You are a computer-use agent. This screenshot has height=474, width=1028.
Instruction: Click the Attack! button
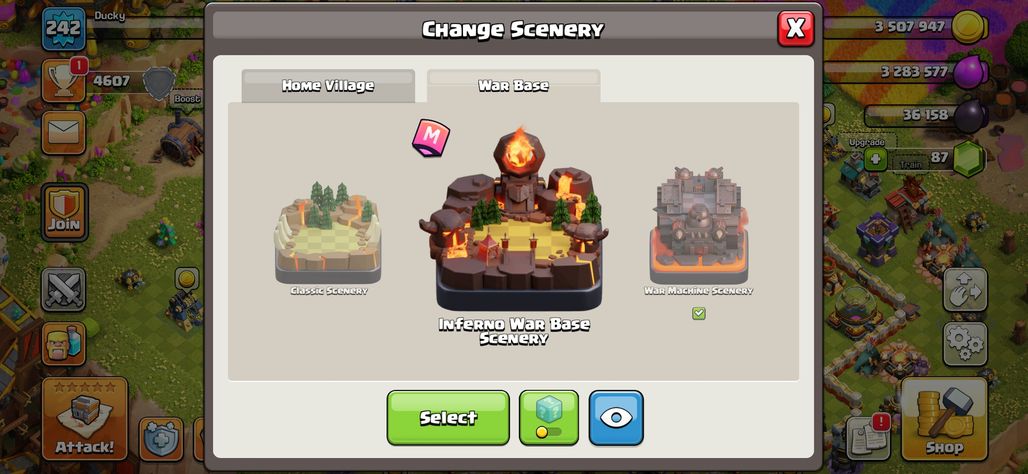coord(85,419)
